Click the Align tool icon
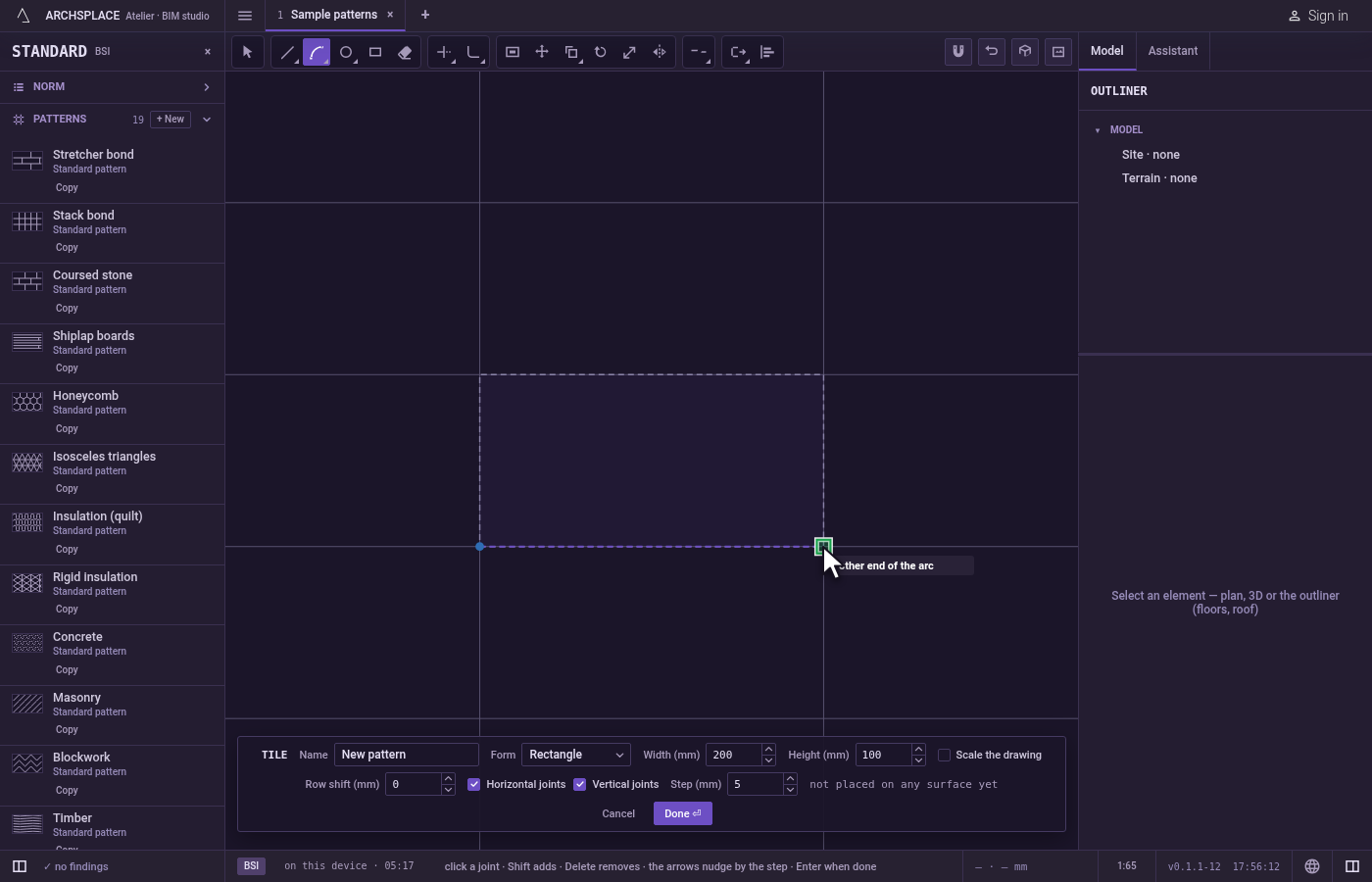This screenshot has height=882, width=1372. click(766, 52)
